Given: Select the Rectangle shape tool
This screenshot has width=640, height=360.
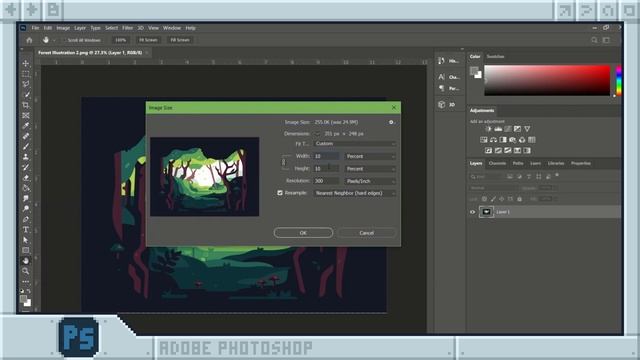Looking at the screenshot, I should point(26,250).
